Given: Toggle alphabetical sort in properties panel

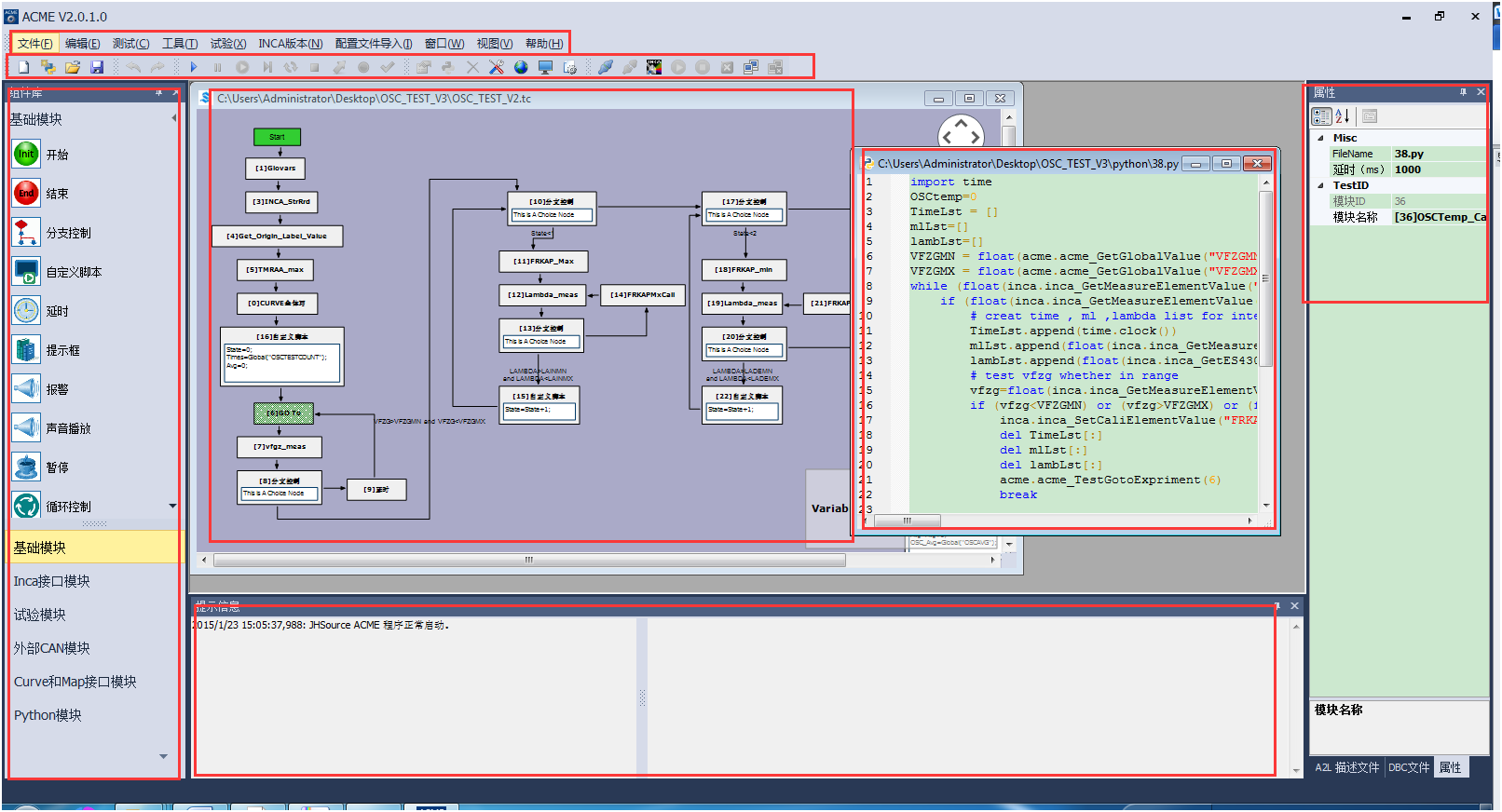Looking at the screenshot, I should pyautogui.click(x=1343, y=116).
